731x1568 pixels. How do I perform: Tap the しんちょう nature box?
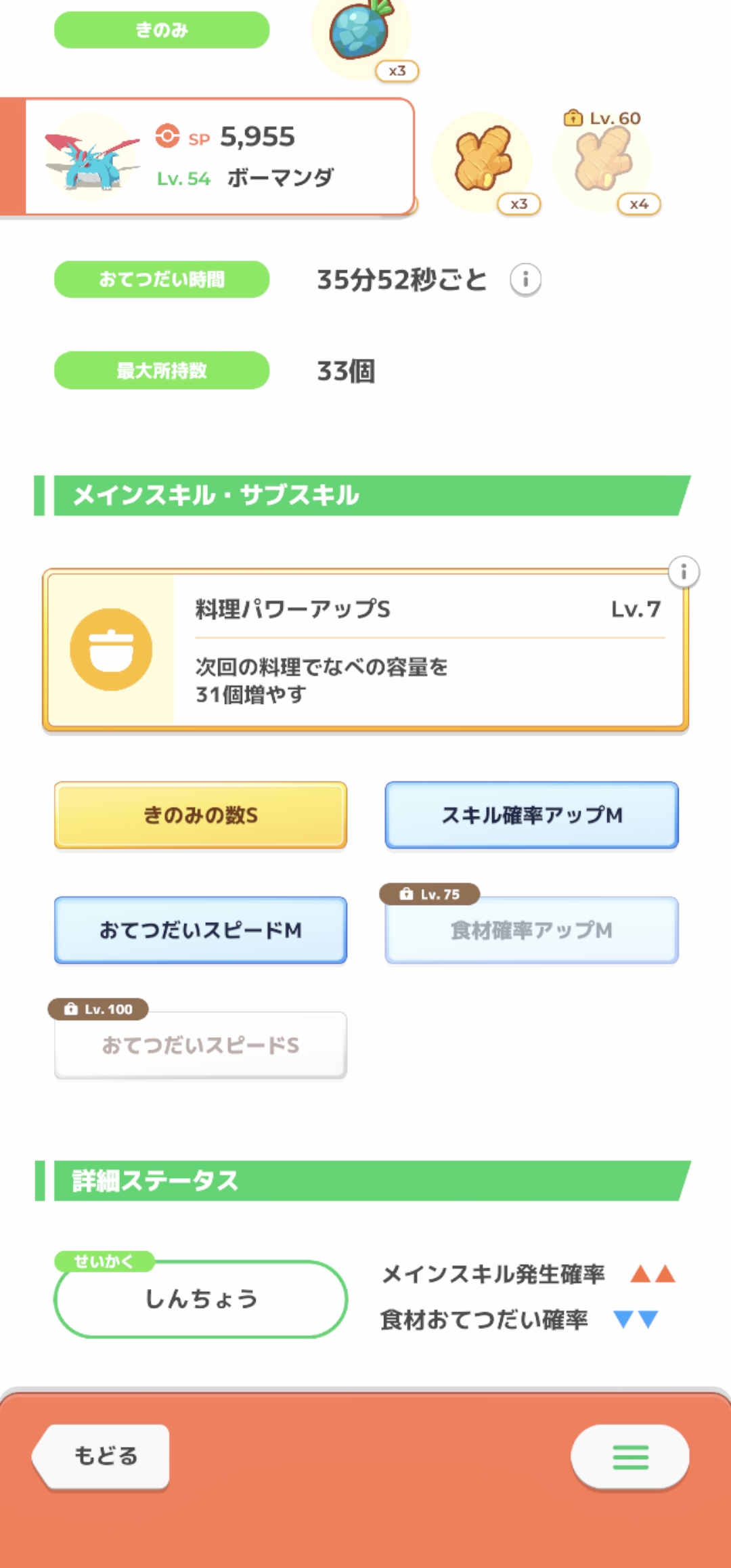(200, 1299)
